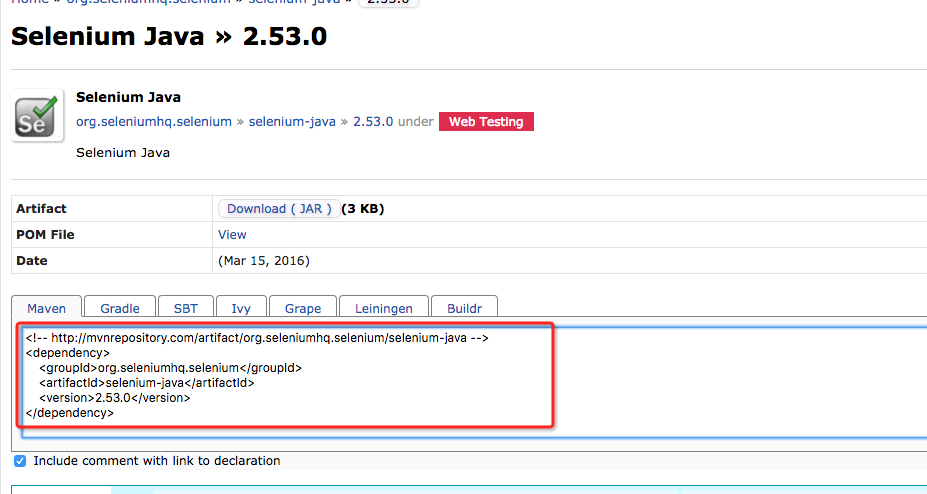This screenshot has height=494, width=927.
Task: Click the Selenium Java » 2.53.0 heading
Action: pos(169,36)
